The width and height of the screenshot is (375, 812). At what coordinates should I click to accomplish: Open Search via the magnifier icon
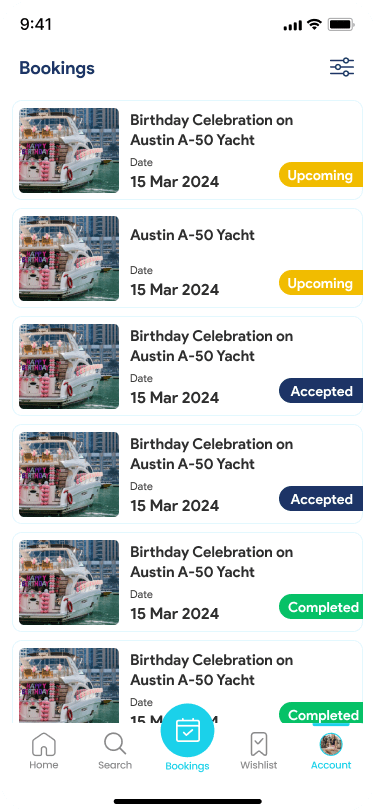point(115,744)
